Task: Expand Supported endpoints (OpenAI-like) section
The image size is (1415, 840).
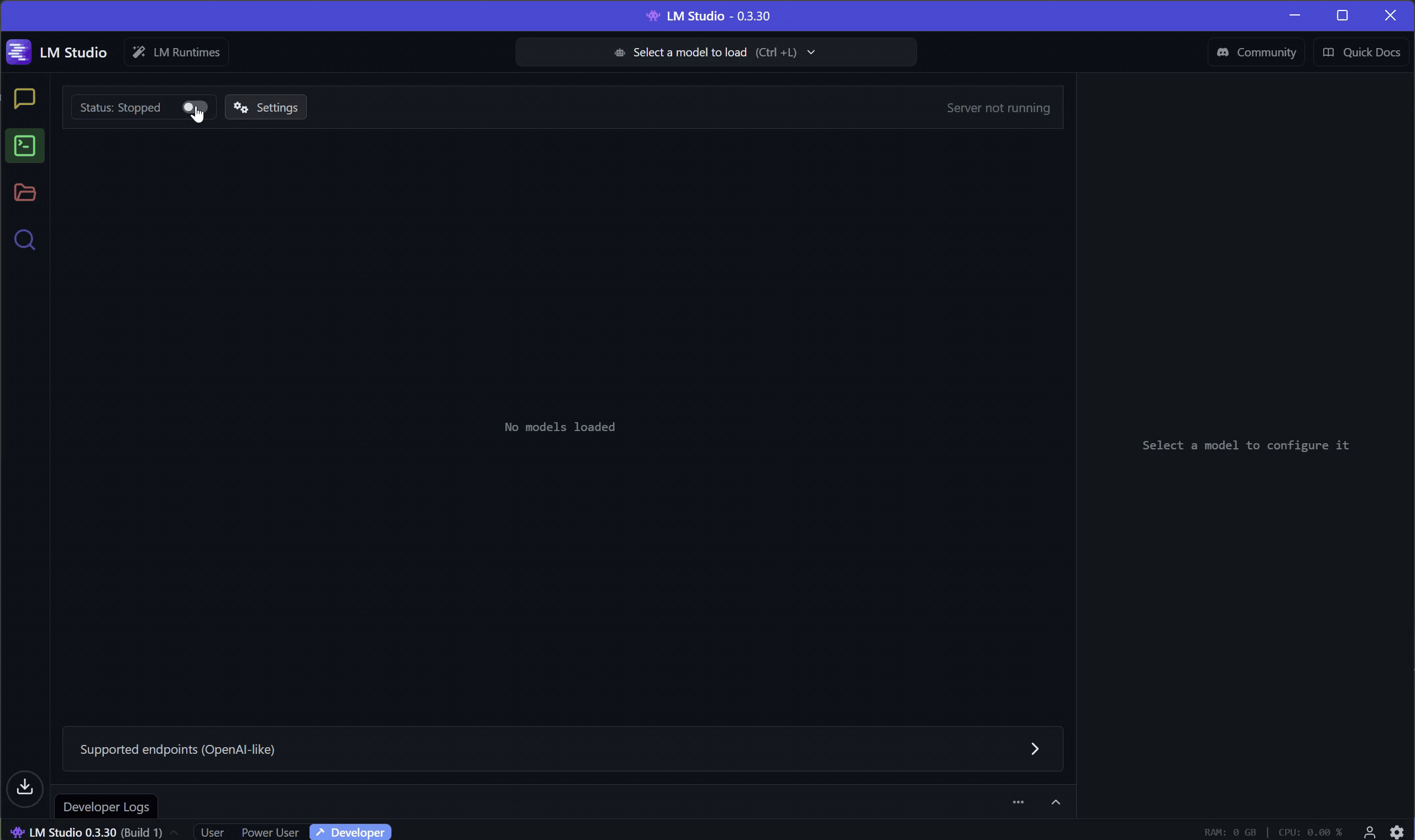Action: coord(1035,749)
